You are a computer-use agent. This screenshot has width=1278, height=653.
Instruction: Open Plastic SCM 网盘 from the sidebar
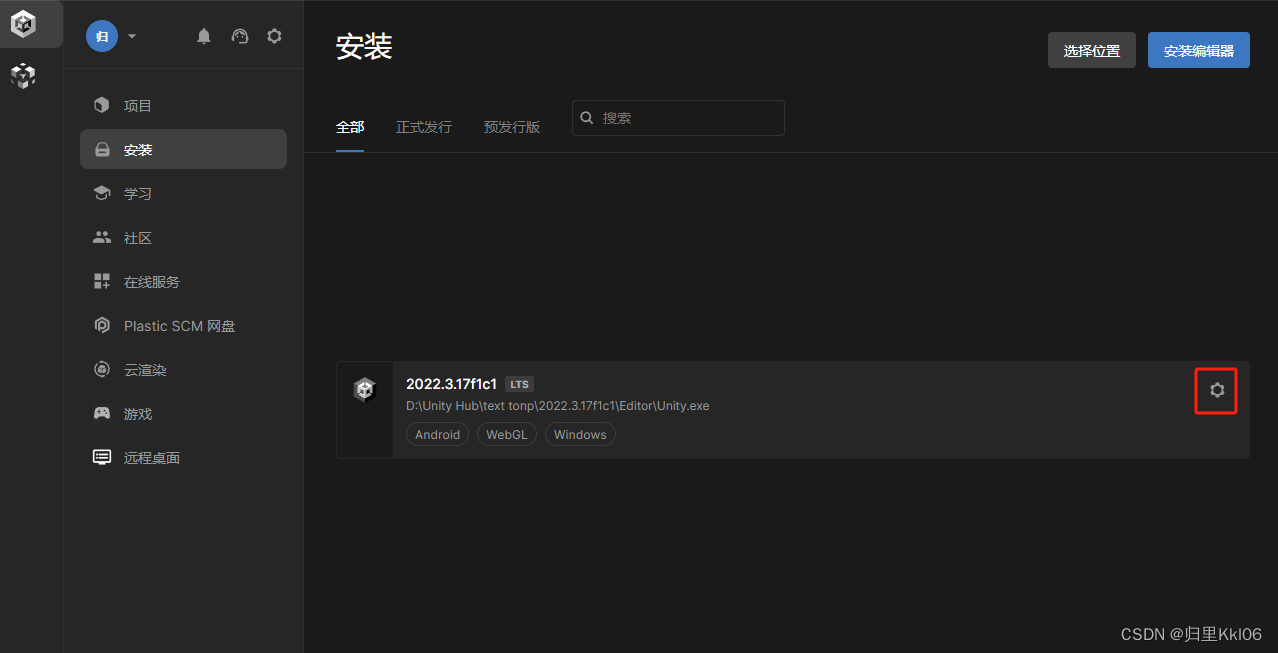tap(177, 325)
